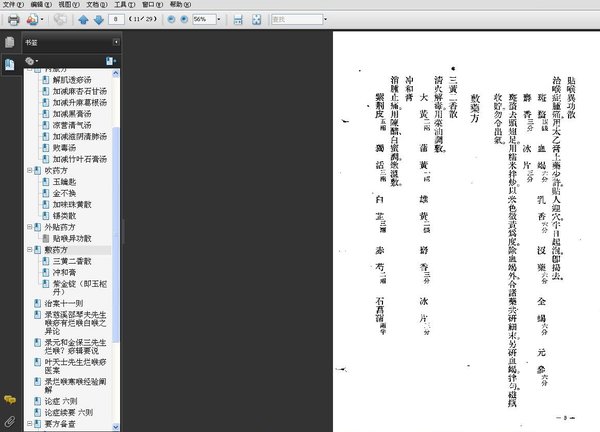
Task: Select bookmark 紫金锭（即玉枢丹）
Action: [80, 288]
